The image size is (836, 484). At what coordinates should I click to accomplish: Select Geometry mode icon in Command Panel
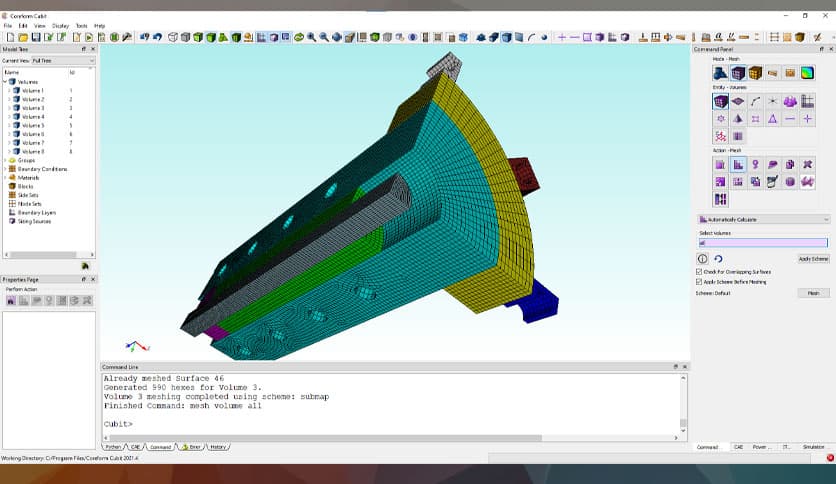point(720,73)
